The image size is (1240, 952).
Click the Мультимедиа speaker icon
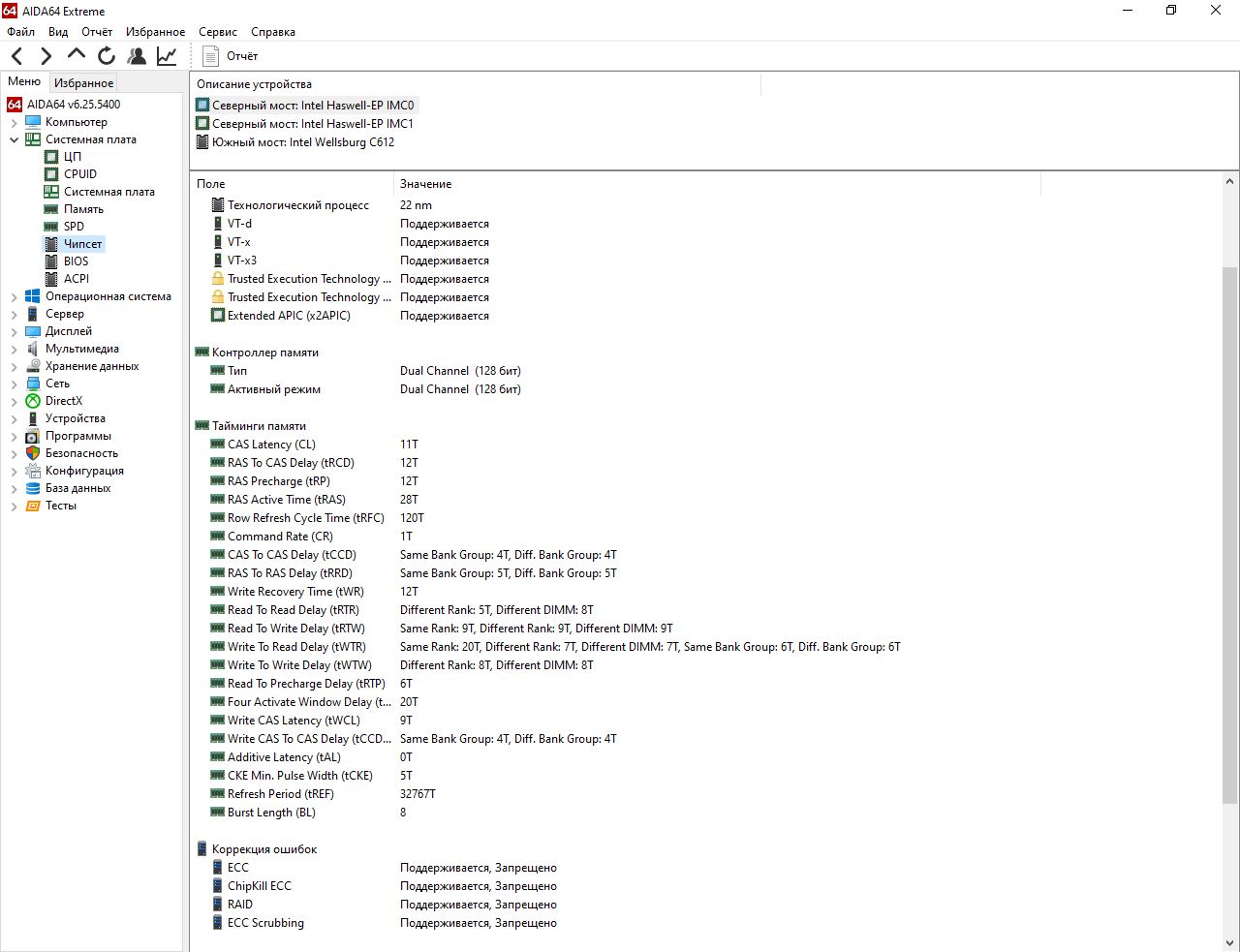33,349
